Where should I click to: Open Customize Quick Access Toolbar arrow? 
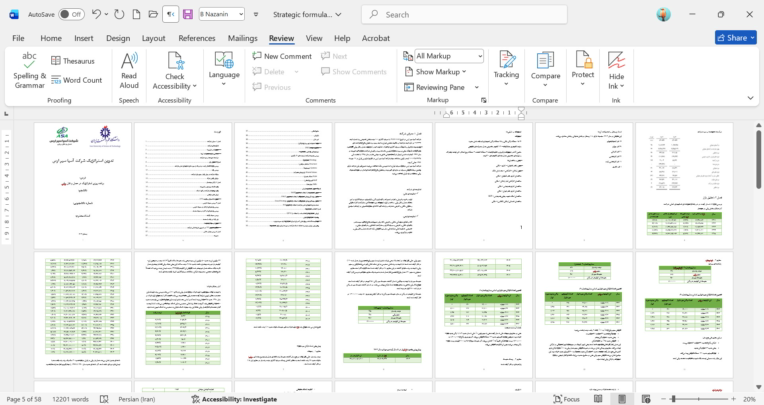[256, 15]
